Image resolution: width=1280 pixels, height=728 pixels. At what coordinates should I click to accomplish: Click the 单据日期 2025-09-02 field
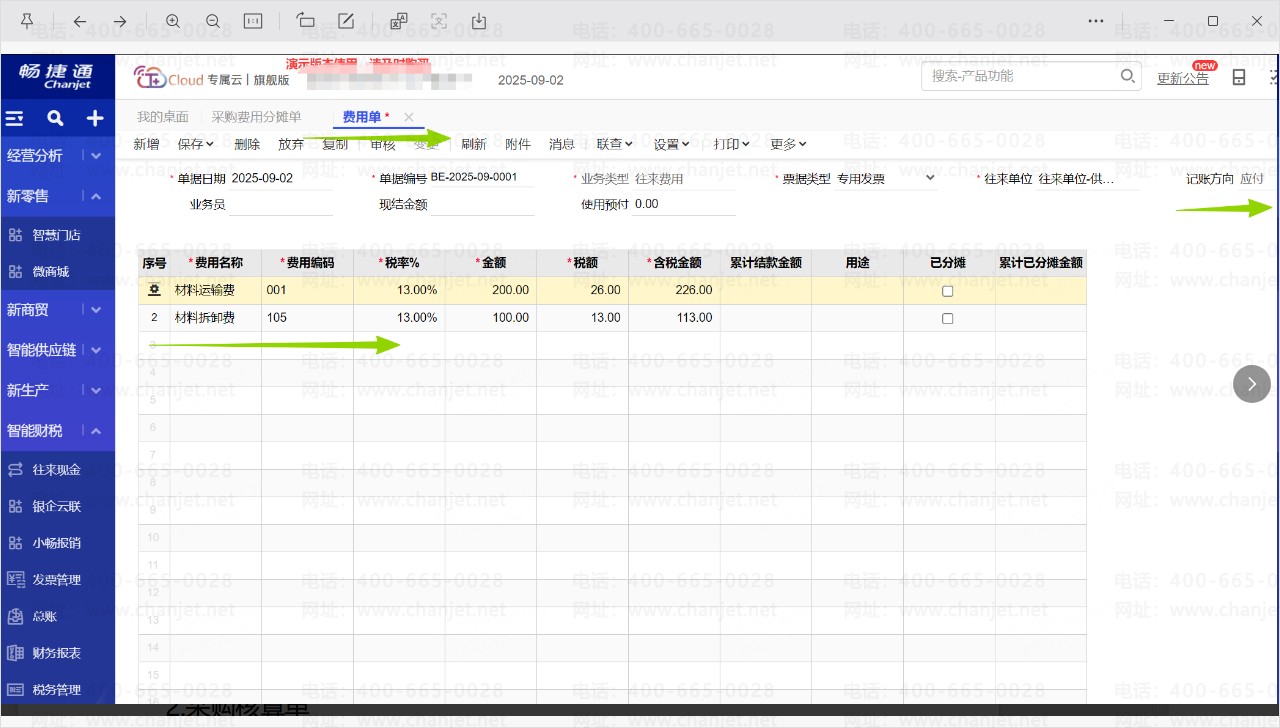(281, 178)
